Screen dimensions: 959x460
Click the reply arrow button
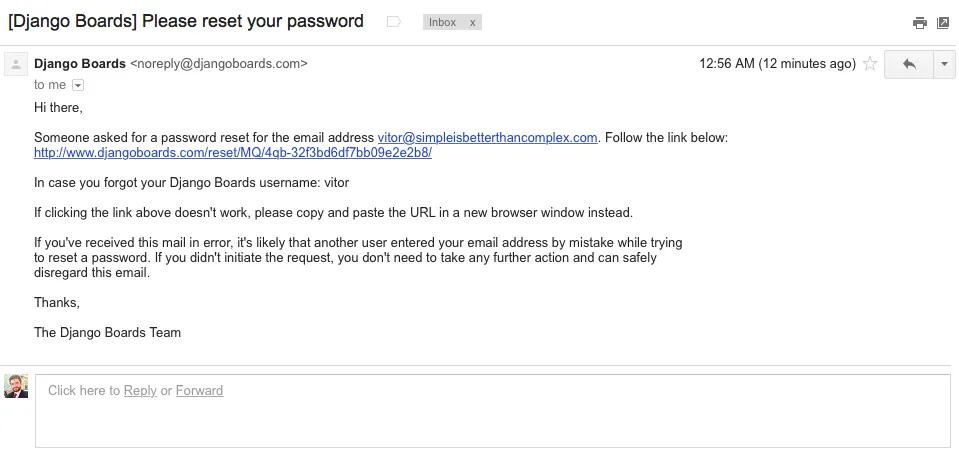909,64
